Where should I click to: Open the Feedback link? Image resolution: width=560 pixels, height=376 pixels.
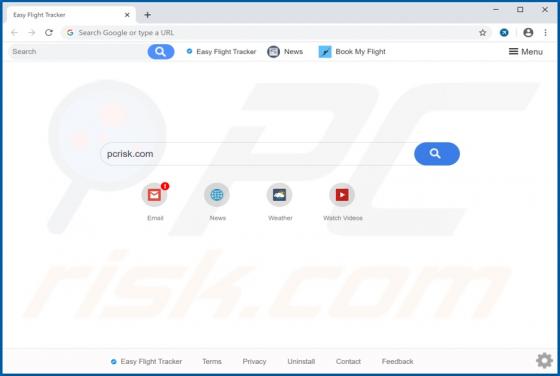tap(398, 361)
